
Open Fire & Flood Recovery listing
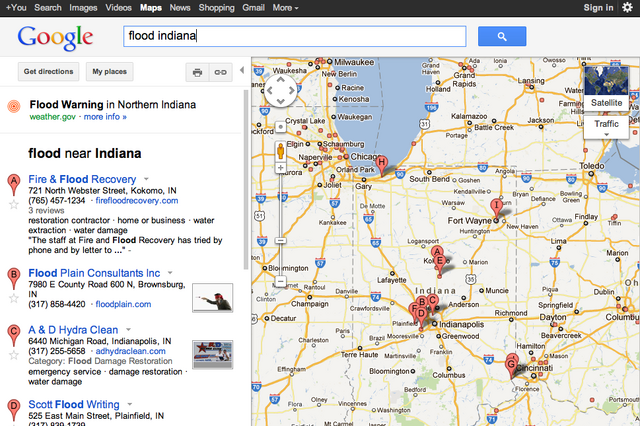tap(82, 179)
